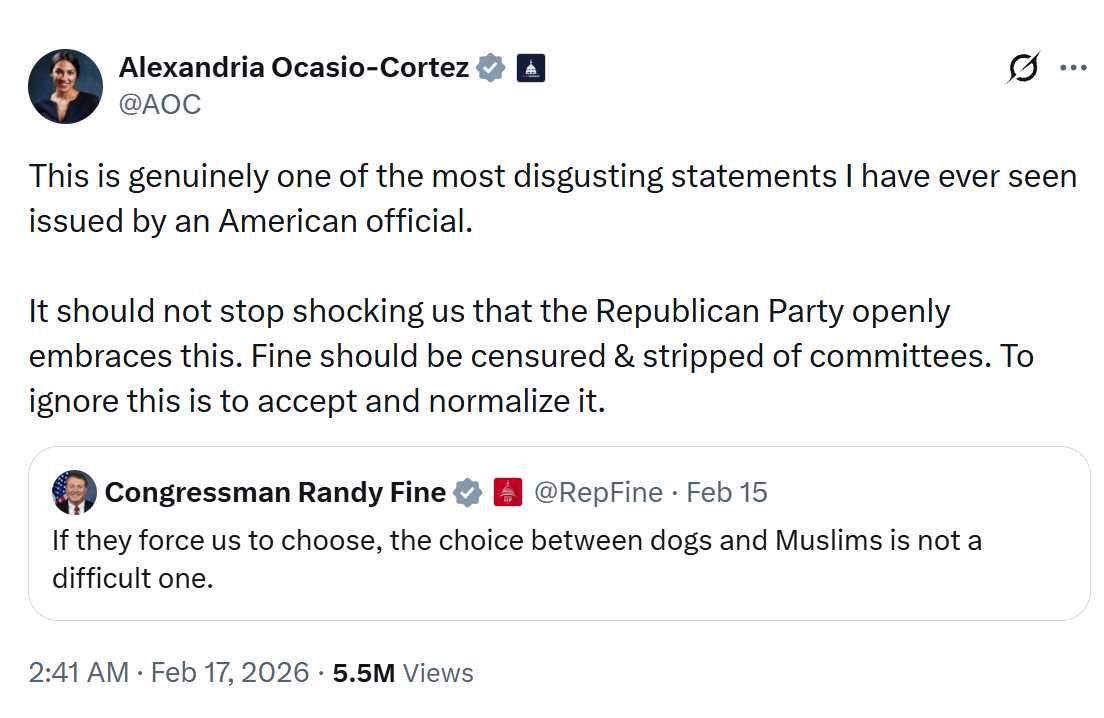Click the red GOP affiliation badge
Screen dimensions: 1104x718
pos(508,492)
